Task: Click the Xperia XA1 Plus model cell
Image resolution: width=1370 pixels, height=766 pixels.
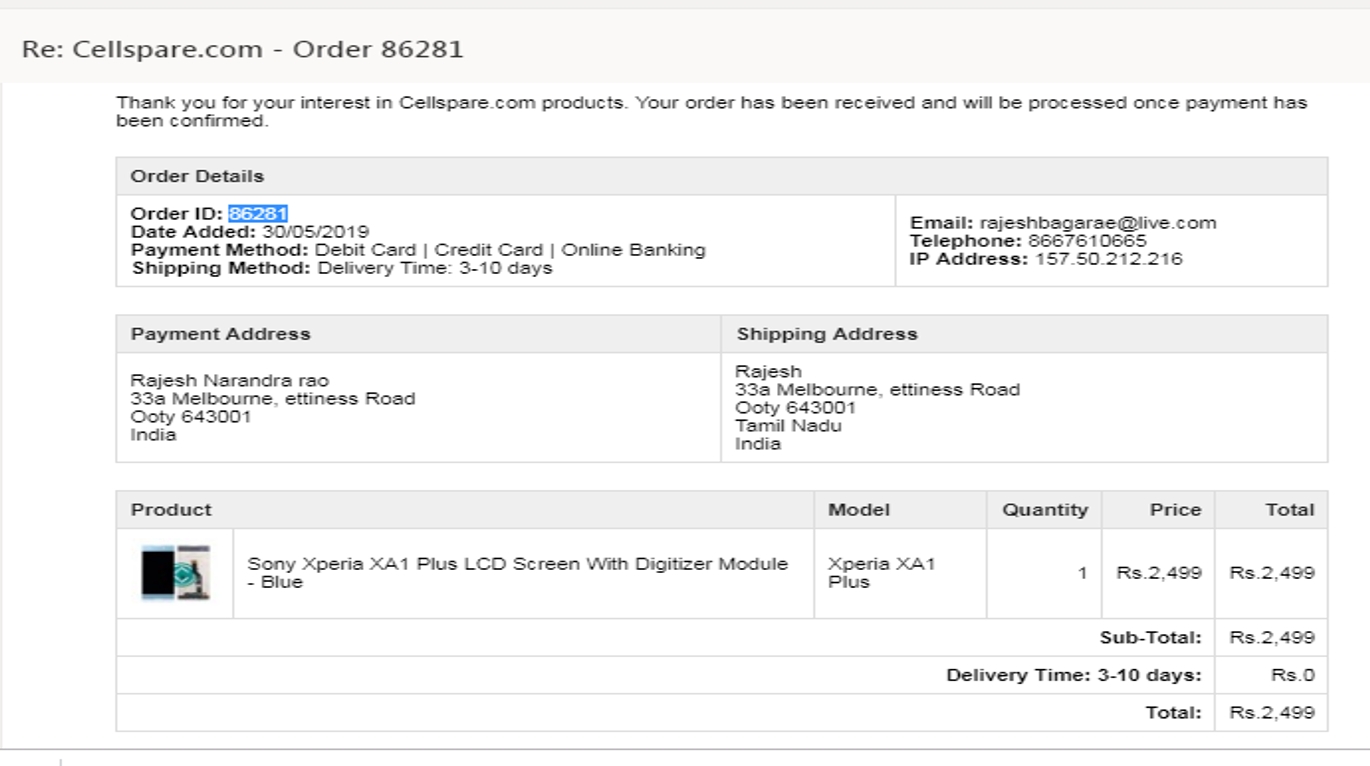Action: pos(881,573)
